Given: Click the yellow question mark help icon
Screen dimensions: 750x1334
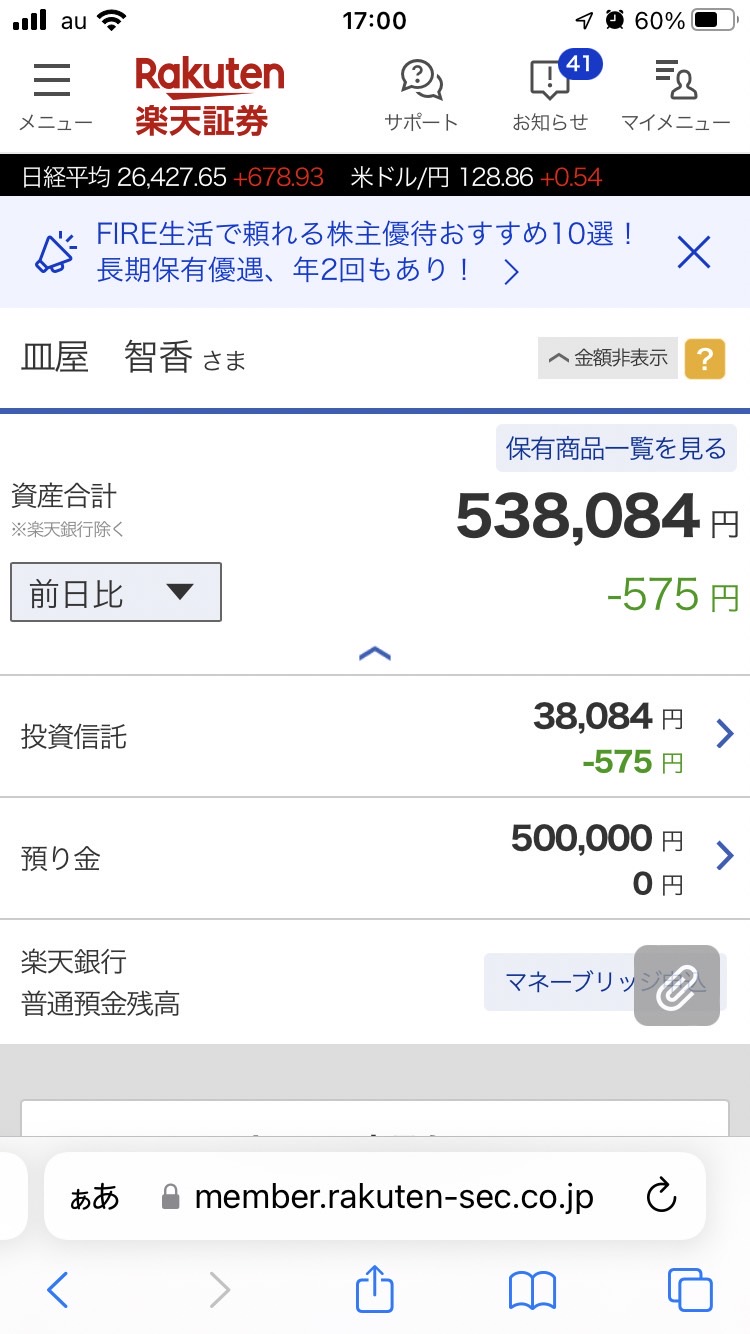Looking at the screenshot, I should pyautogui.click(x=705, y=358).
